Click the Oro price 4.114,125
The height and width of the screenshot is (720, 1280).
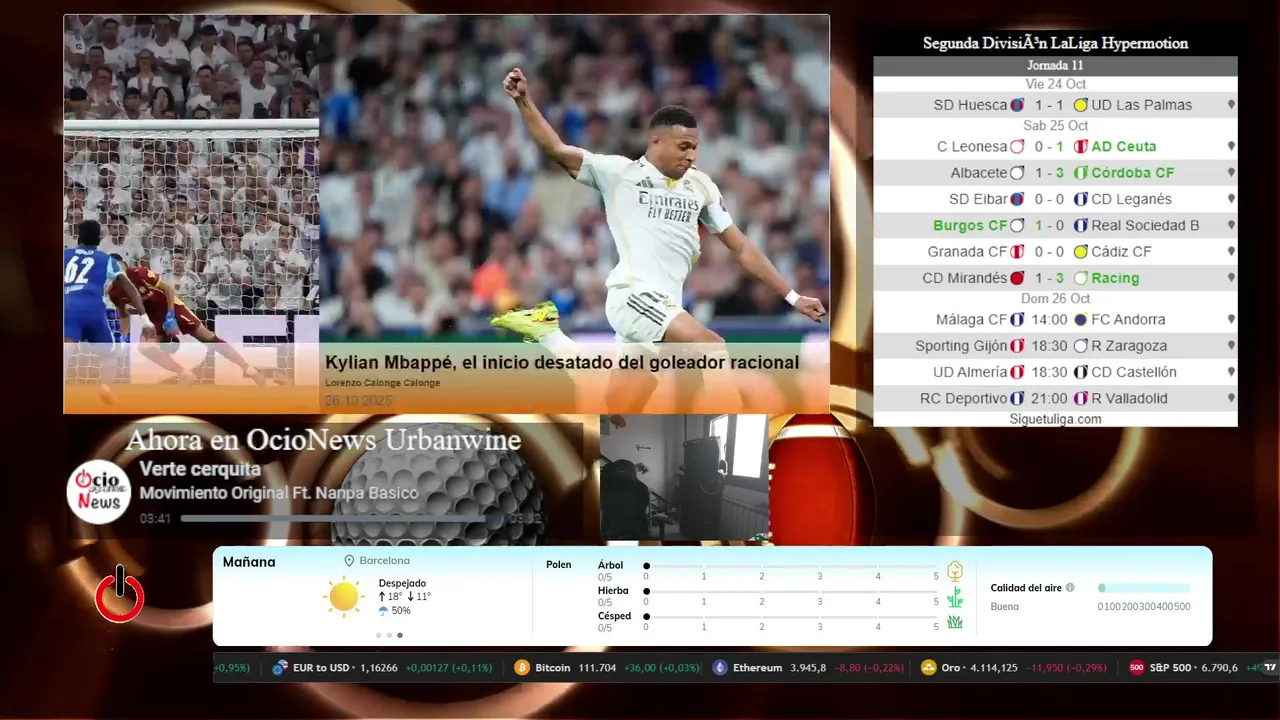[994, 668]
